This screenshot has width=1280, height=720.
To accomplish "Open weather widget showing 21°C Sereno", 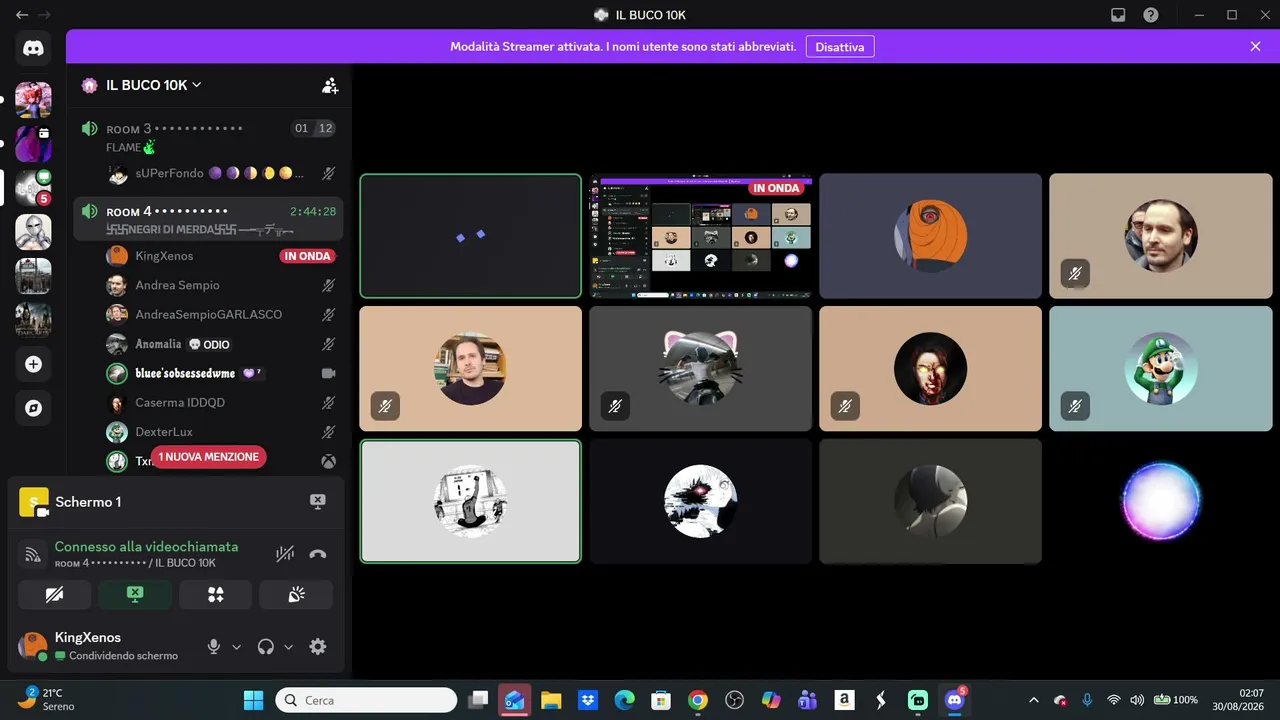I will (x=45, y=699).
